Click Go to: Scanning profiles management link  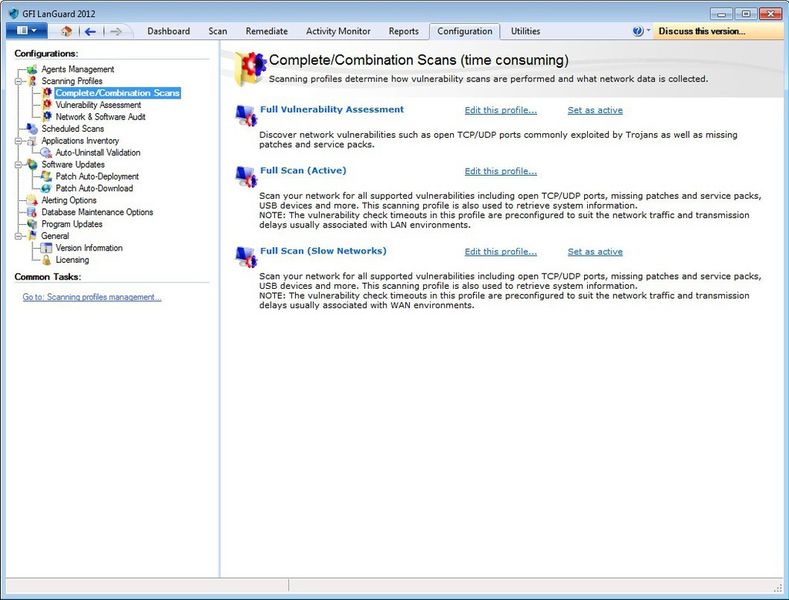tap(92, 297)
